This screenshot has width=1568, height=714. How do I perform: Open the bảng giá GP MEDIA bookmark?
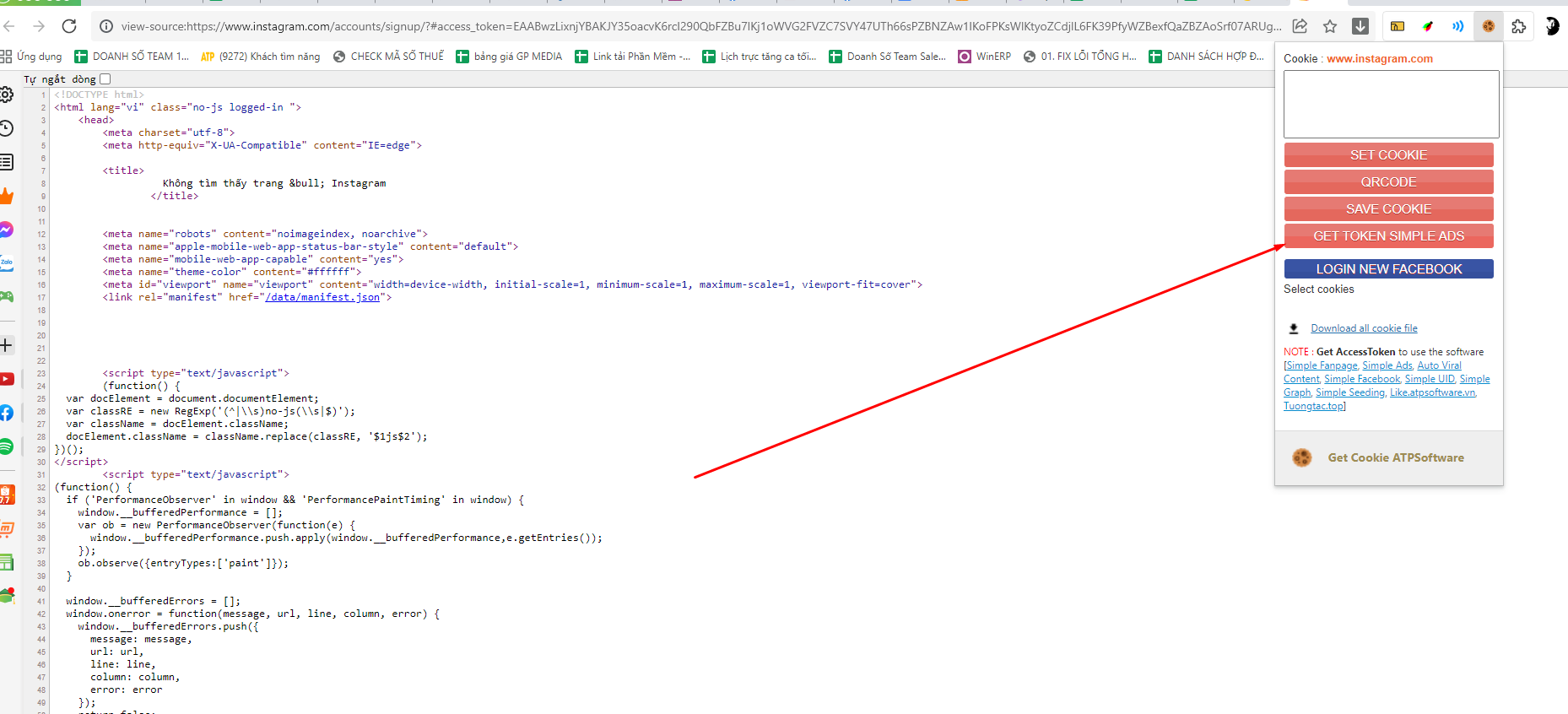509,57
